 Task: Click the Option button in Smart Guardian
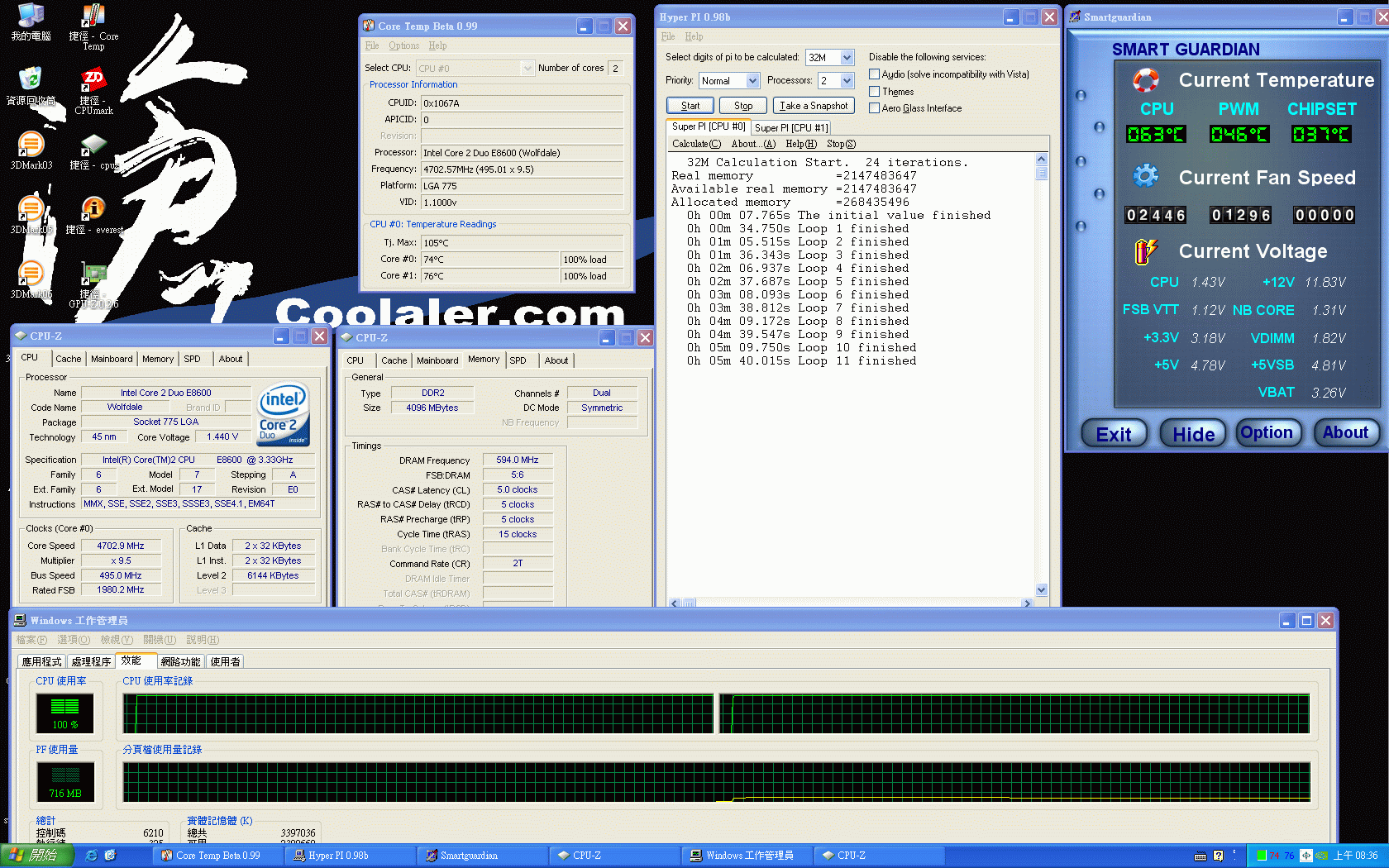1267,432
